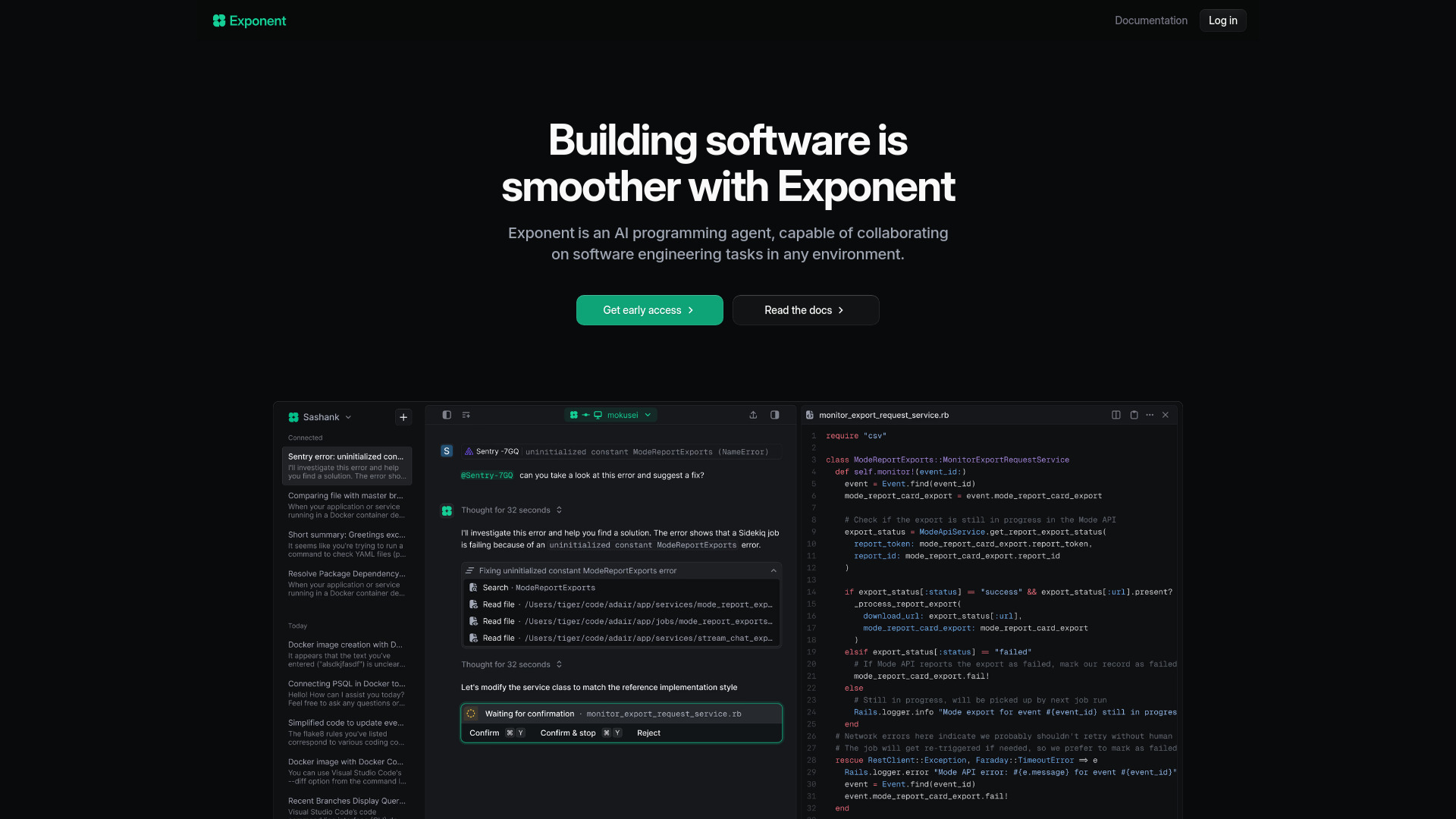Screen dimensions: 1456x819
Task: Toggle the right panel icon in chat header
Action: coord(774,415)
